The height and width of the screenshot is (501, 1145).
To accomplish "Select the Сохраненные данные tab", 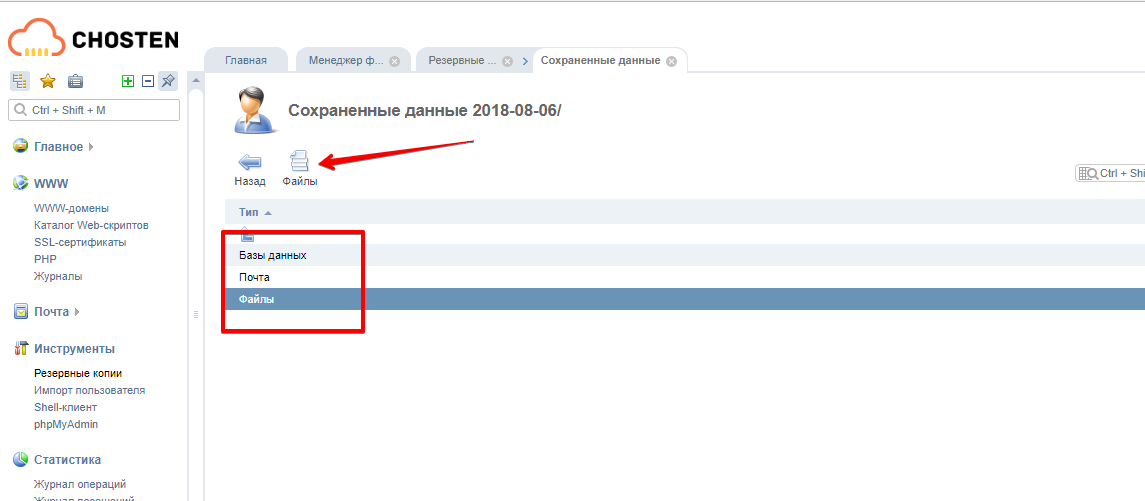I will point(600,61).
